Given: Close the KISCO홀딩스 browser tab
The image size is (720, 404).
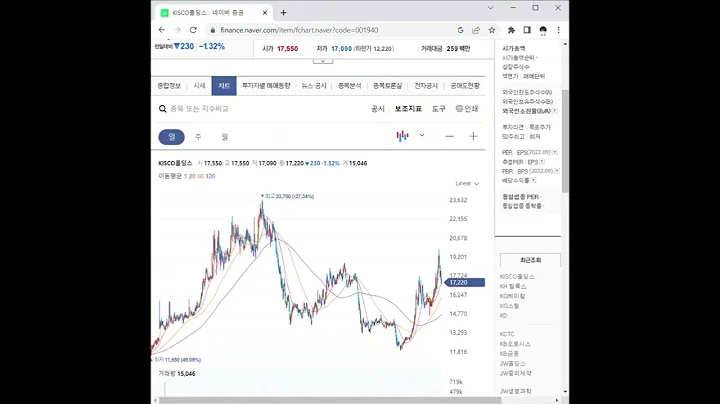Looking at the screenshot, I should (264, 13).
